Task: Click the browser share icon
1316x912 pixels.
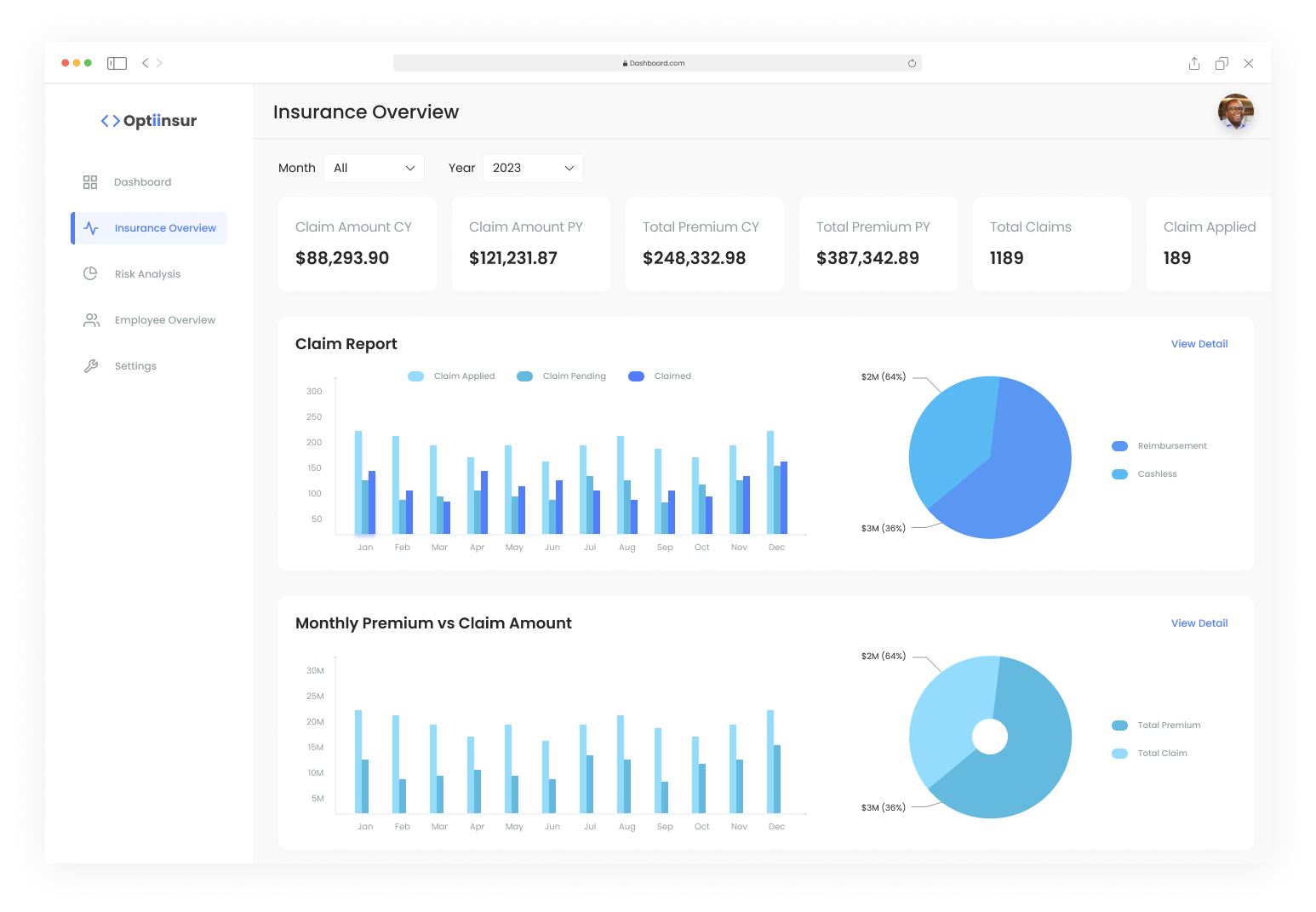Action: pyautogui.click(x=1194, y=63)
